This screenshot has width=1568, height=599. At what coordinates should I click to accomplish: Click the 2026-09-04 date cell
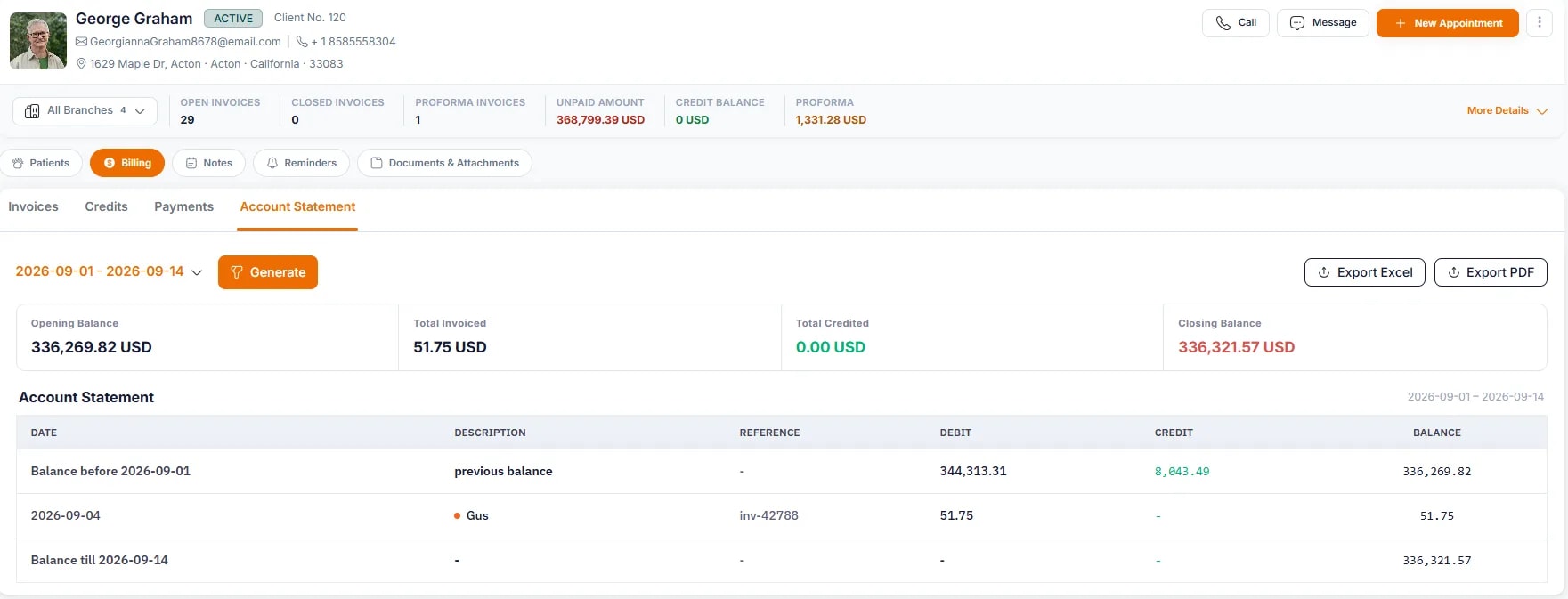[x=66, y=515]
